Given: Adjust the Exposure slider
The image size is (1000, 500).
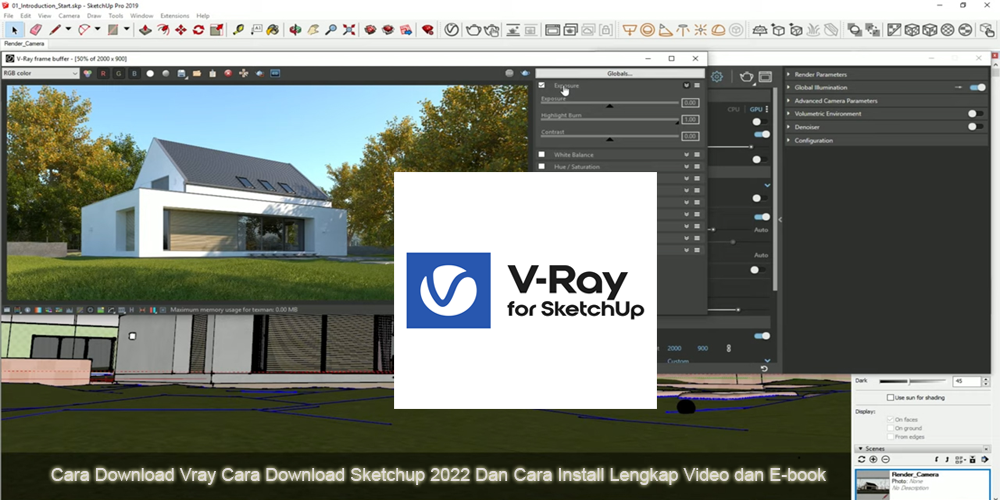Looking at the screenshot, I should 610,104.
